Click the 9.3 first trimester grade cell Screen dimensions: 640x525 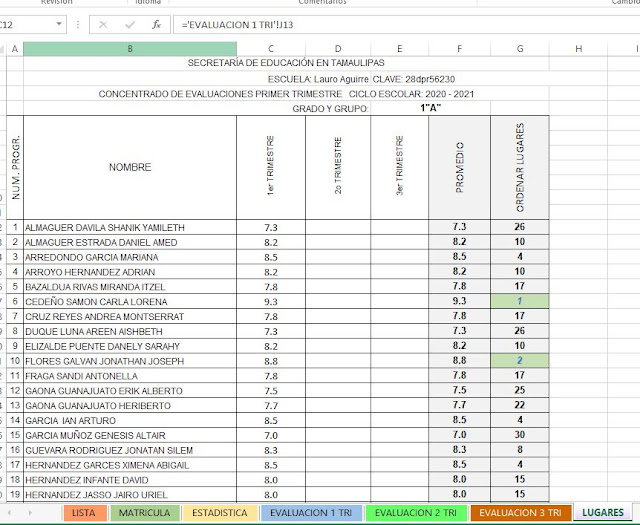point(271,302)
